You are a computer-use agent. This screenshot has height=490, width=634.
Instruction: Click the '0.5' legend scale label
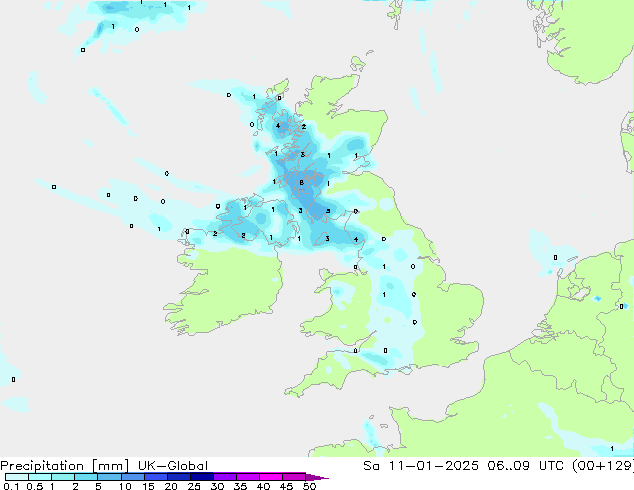35,486
